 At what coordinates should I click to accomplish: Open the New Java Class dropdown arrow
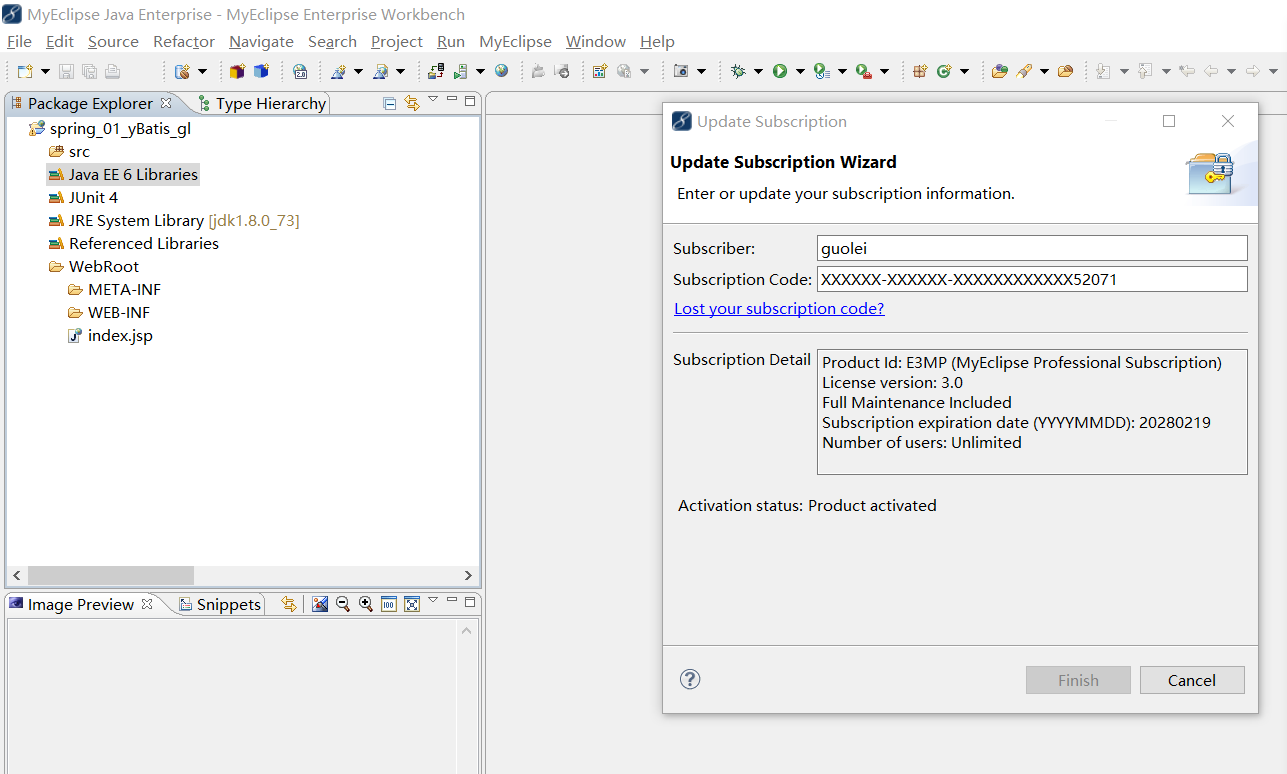[x=964, y=71]
